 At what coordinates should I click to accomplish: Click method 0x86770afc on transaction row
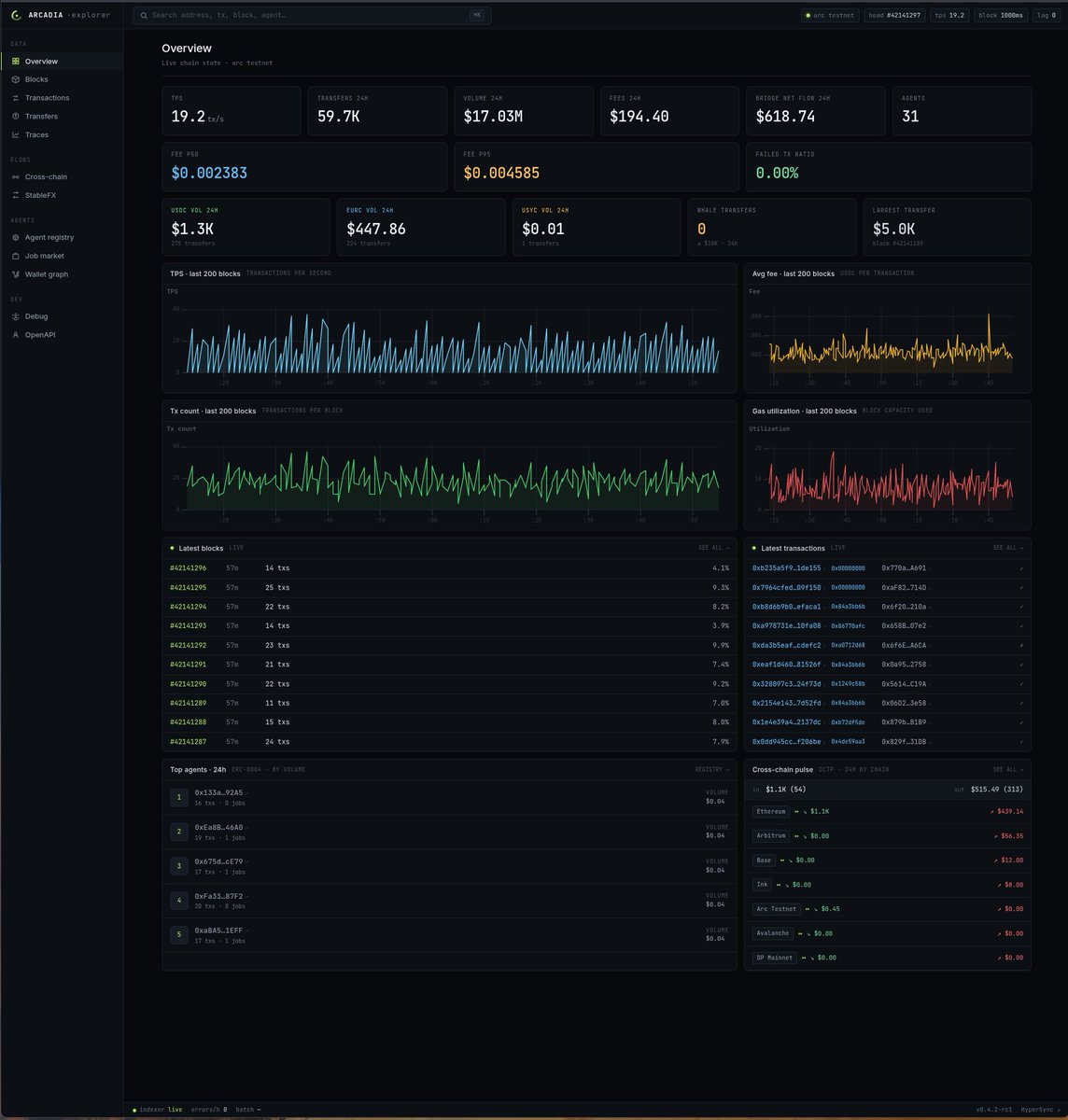[x=848, y=625]
